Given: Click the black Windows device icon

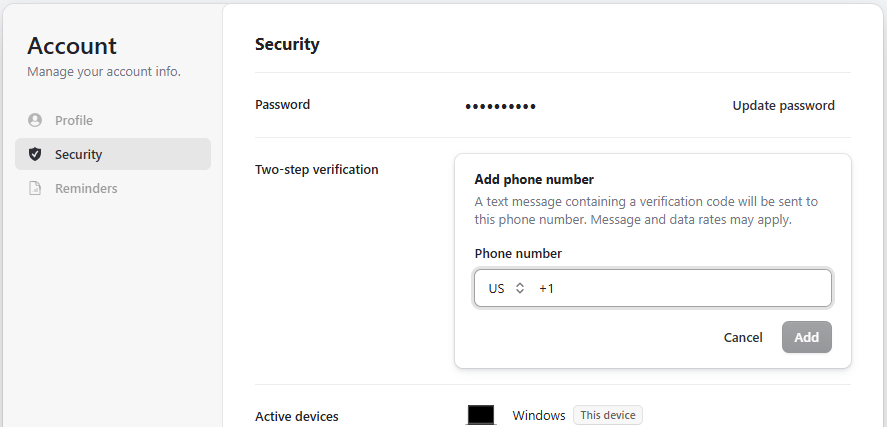Looking at the screenshot, I should 481,415.
